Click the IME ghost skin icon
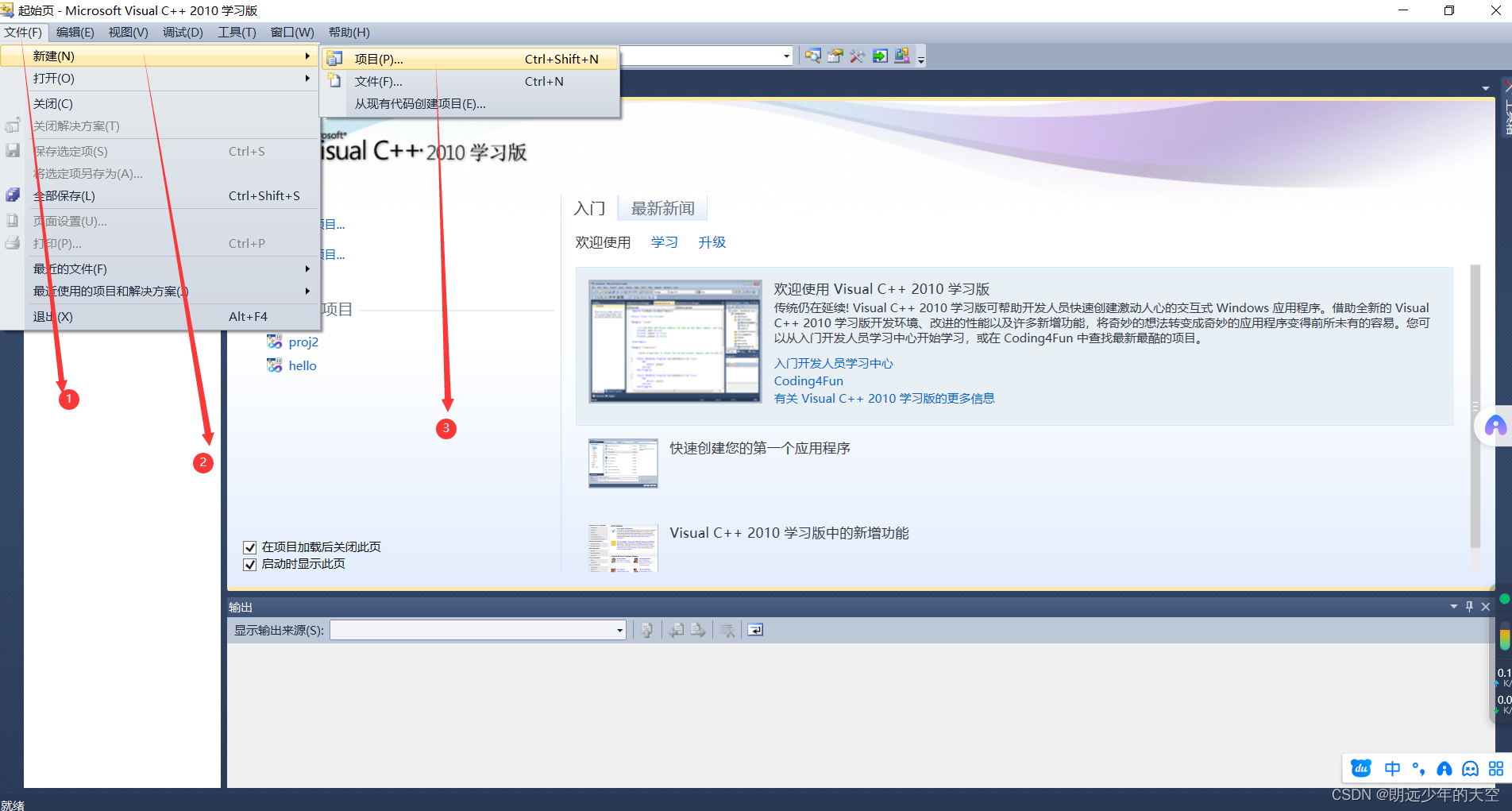This screenshot has height=811, width=1512. point(1471,768)
